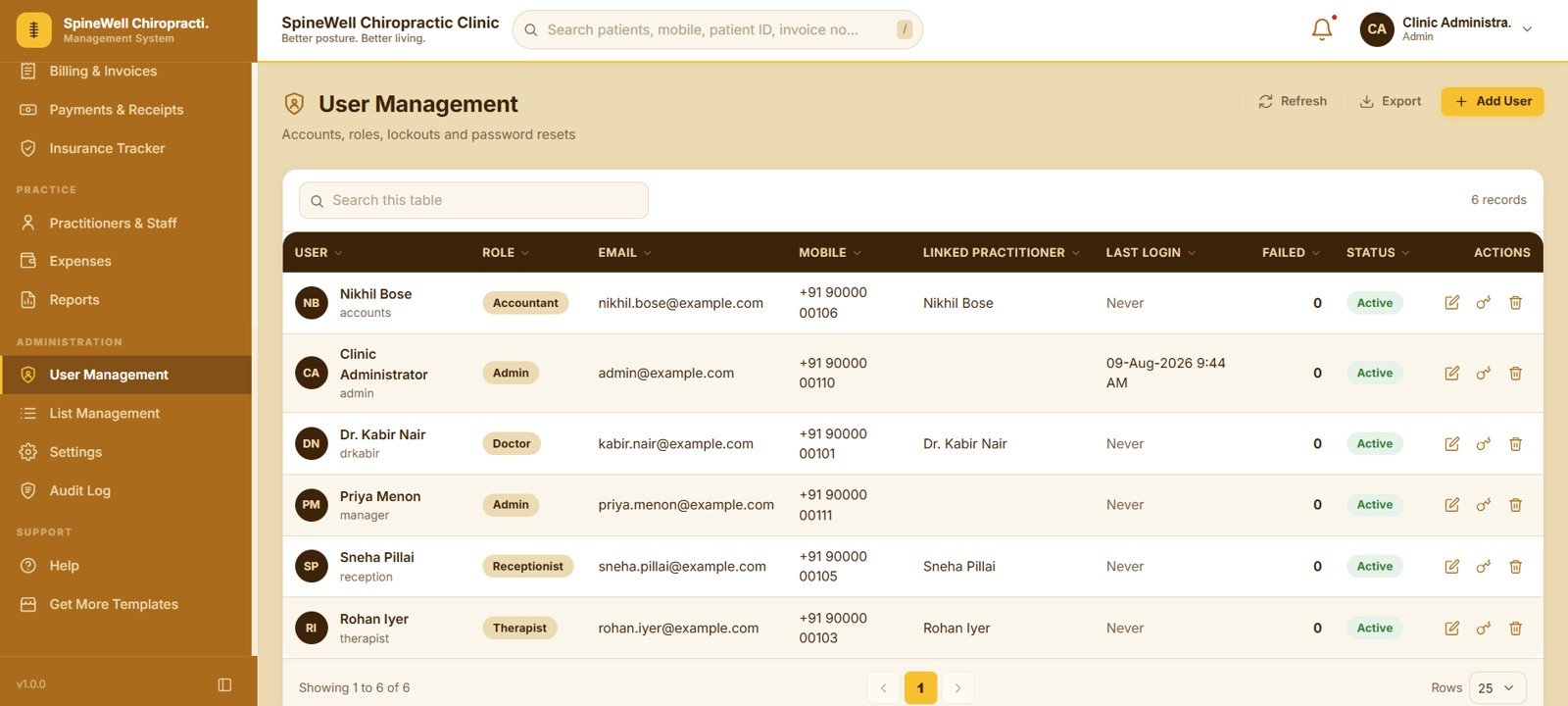The height and width of the screenshot is (706, 1568).
Task: Delete the Clinic Administrator account
Action: [x=1515, y=374]
